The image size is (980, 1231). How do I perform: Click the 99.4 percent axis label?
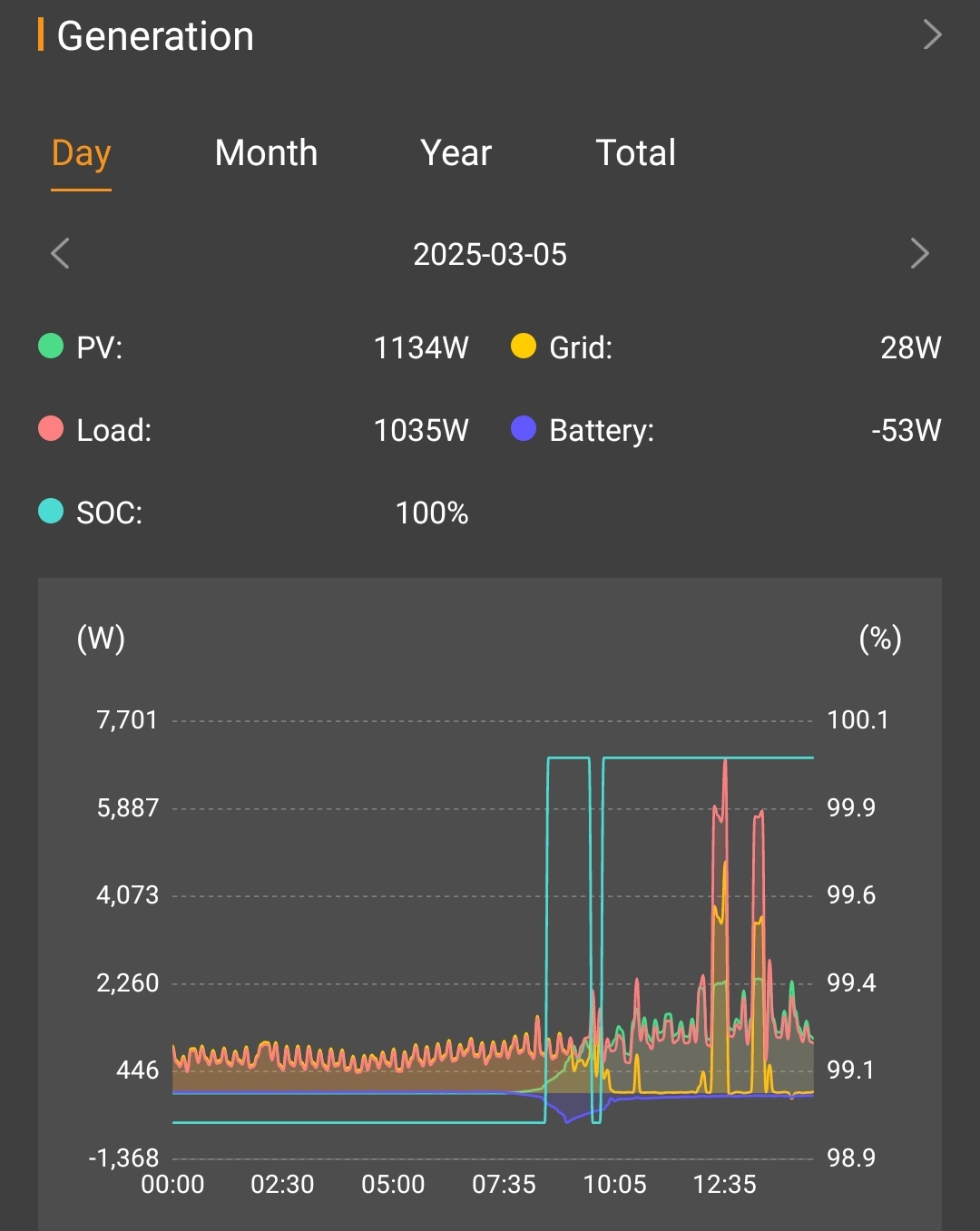pyautogui.click(x=851, y=983)
